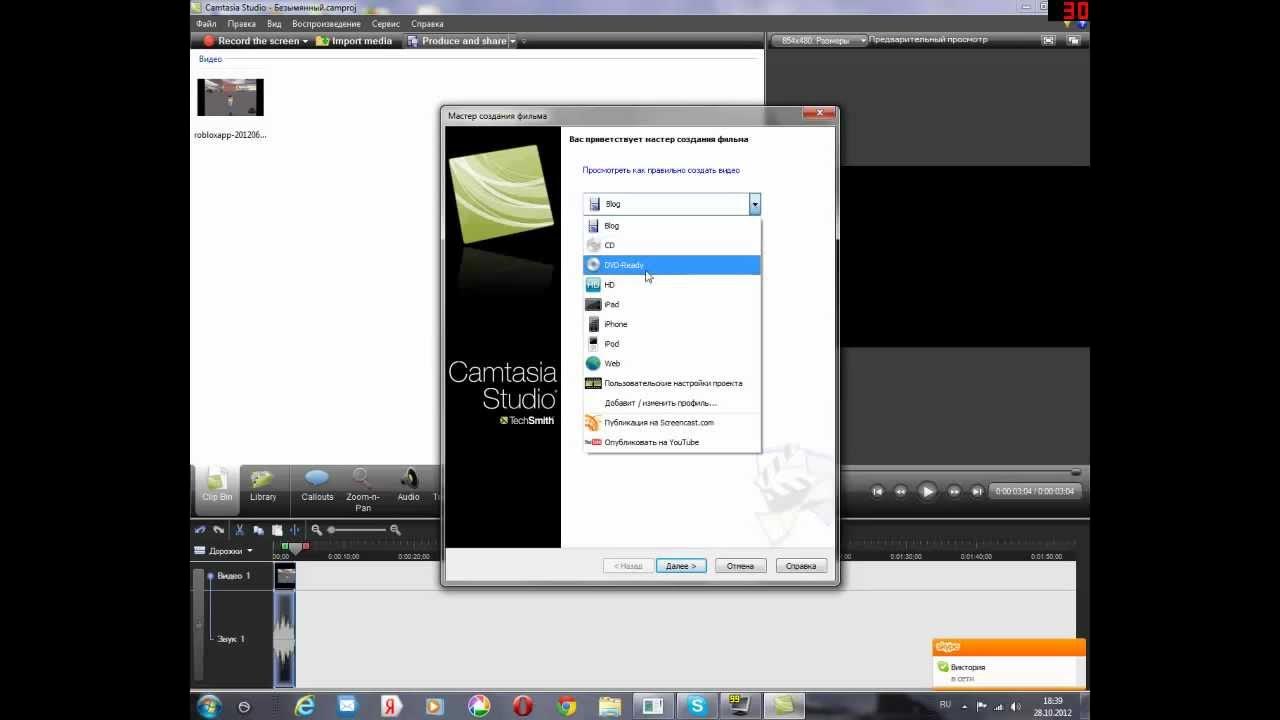Screen dimensions: 1280x720
Task: Select the DVD-Ready preset
Action: 672,265
